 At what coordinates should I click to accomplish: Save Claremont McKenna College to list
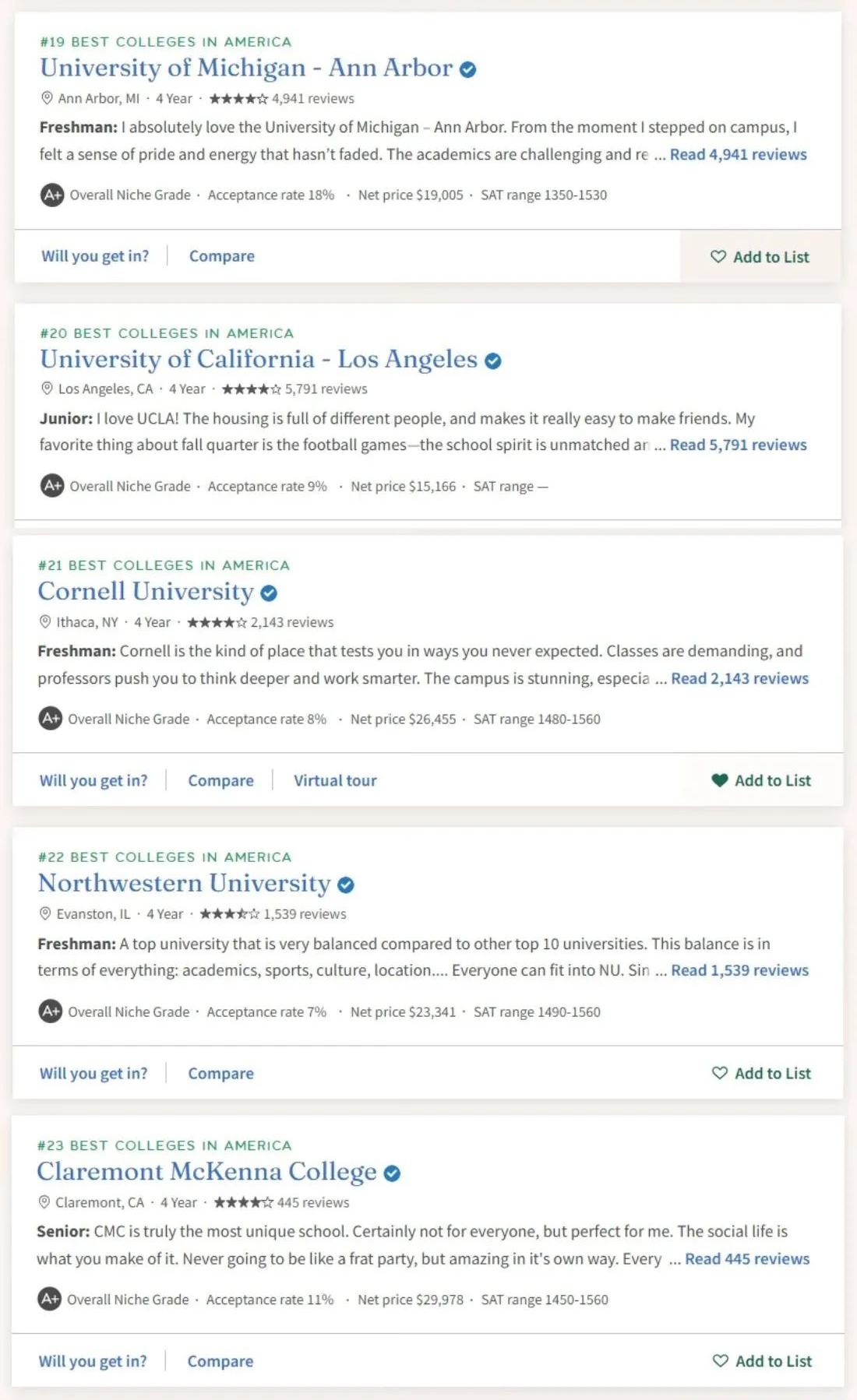click(762, 1361)
